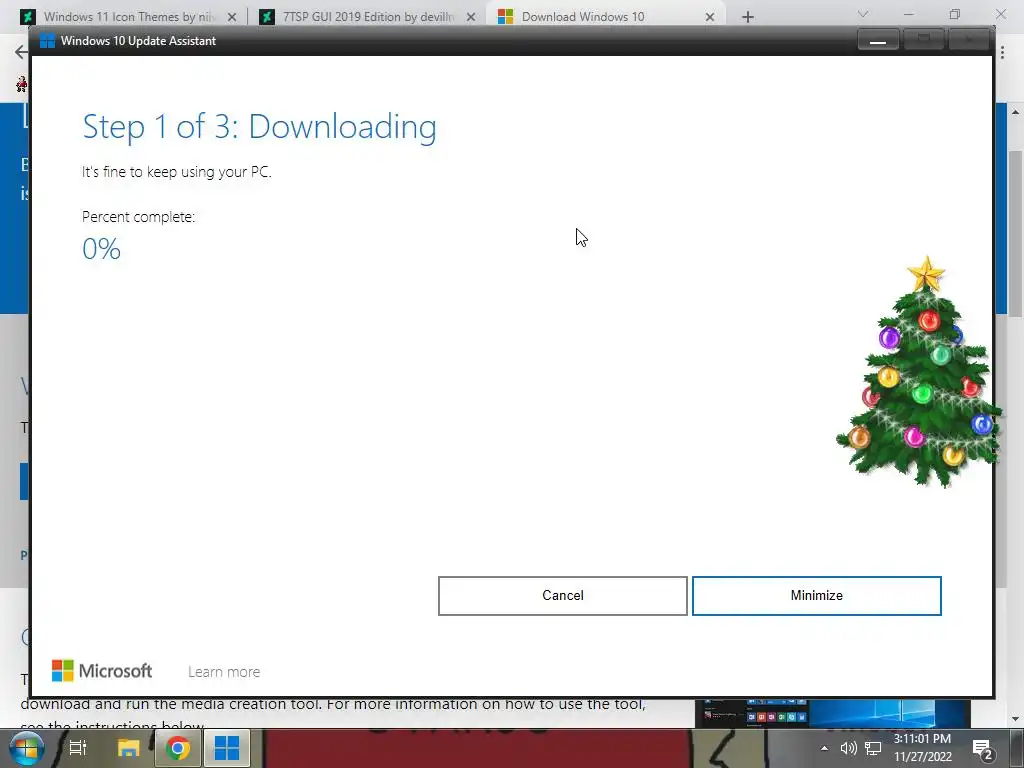
Task: Click the Minimize button in Update Assistant
Action: 816,596
